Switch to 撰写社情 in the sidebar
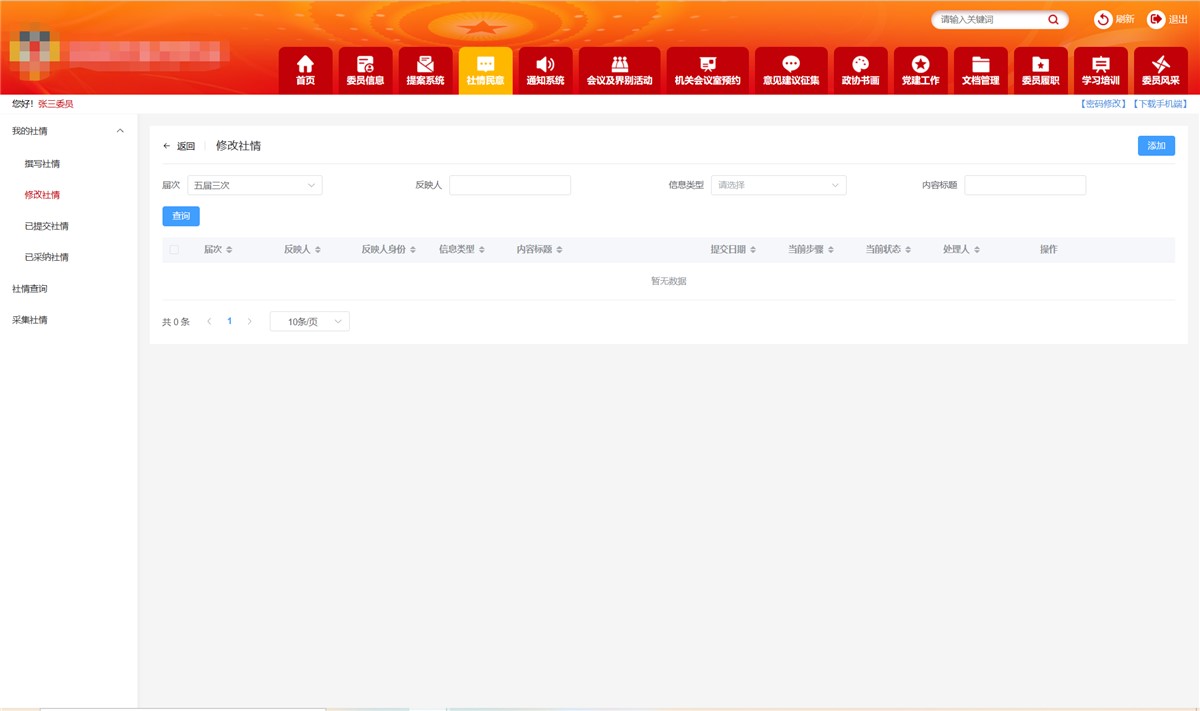Image resolution: width=1200 pixels, height=711 pixels. tap(42, 163)
